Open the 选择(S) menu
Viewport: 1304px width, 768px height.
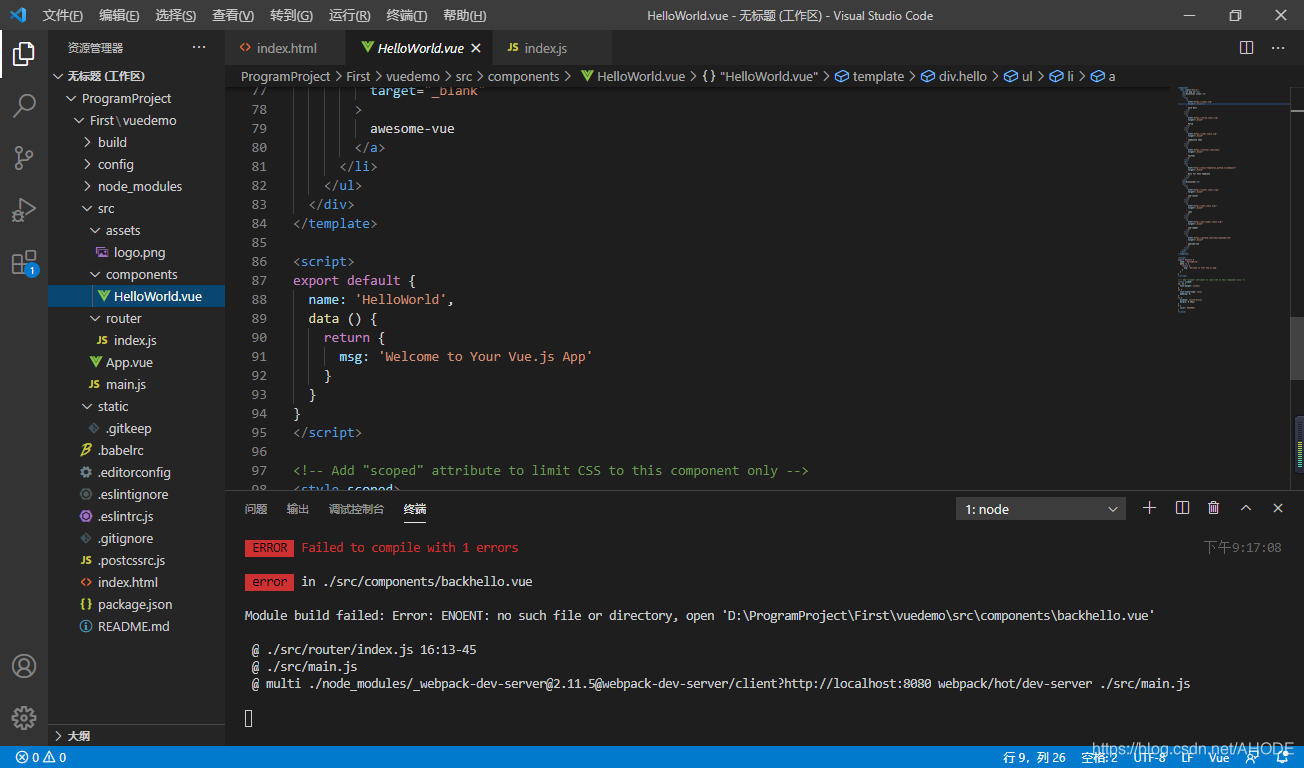(x=176, y=16)
